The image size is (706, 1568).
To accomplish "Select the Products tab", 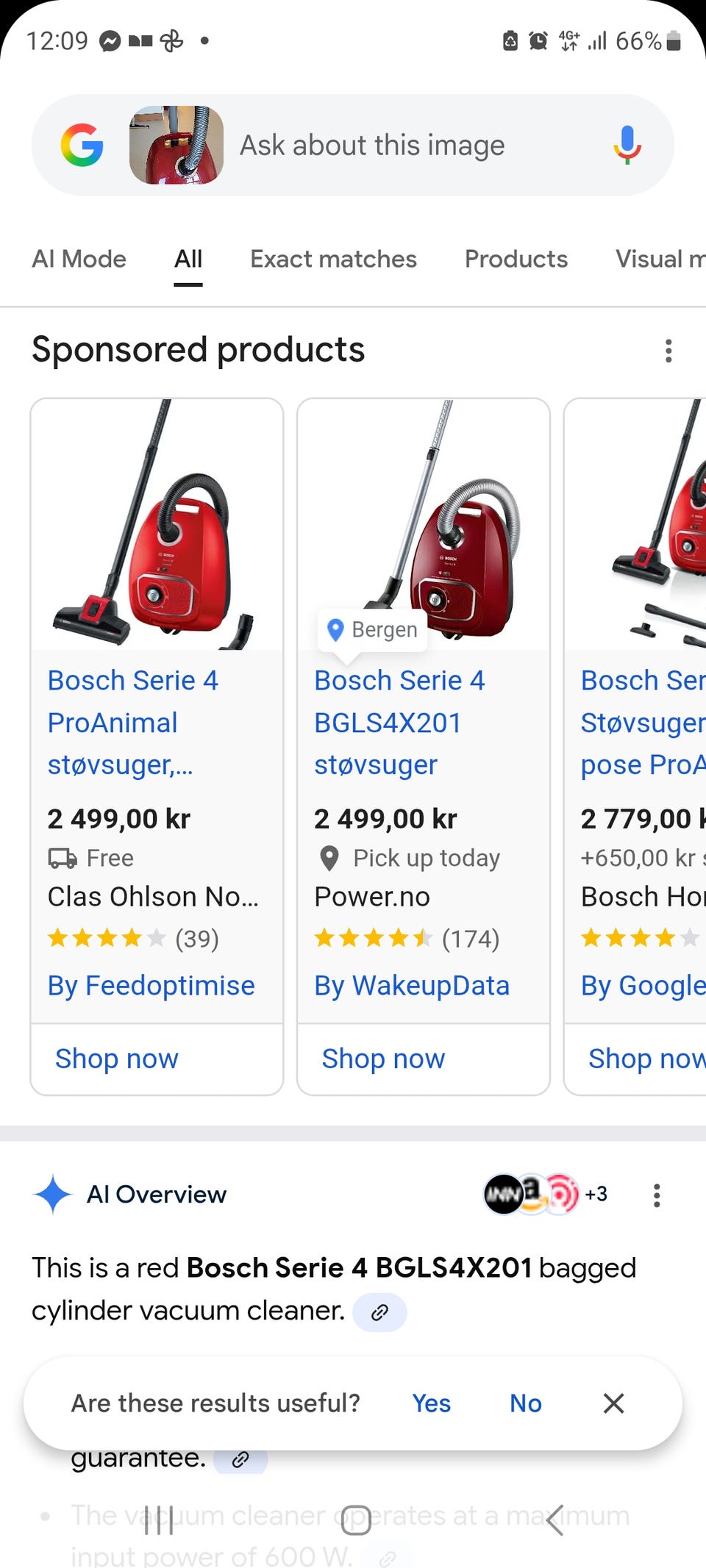I will coord(516,259).
